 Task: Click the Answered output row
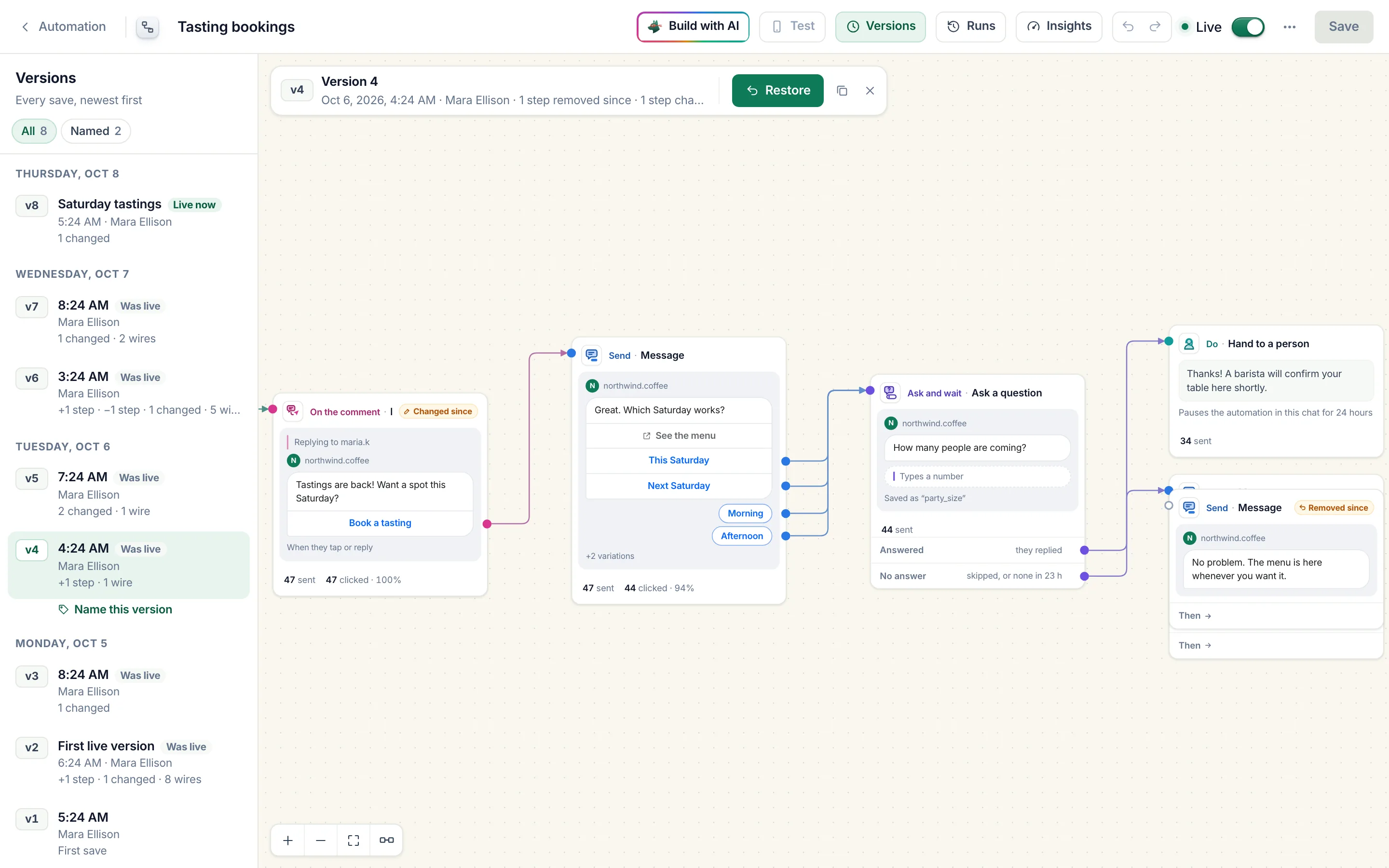tap(977, 550)
